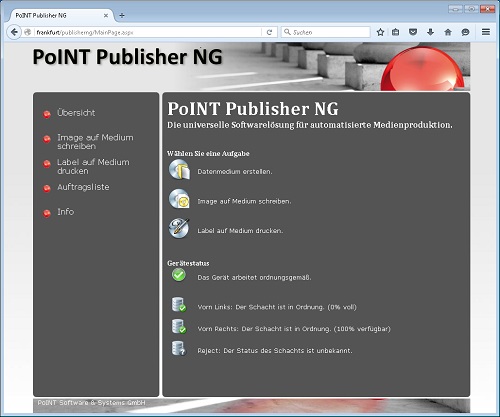Screen dimensions: 500x417
Task: Click red bullet next to Übersicht
Action: pyautogui.click(x=47, y=114)
